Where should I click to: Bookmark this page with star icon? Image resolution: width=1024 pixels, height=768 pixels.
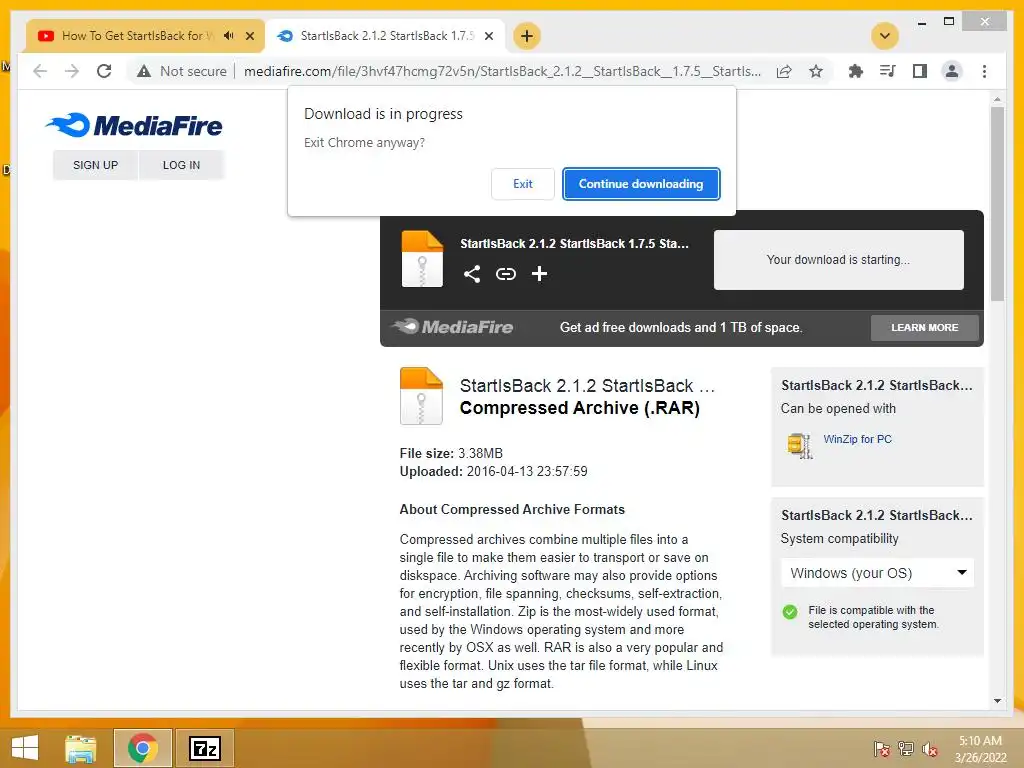coord(816,71)
